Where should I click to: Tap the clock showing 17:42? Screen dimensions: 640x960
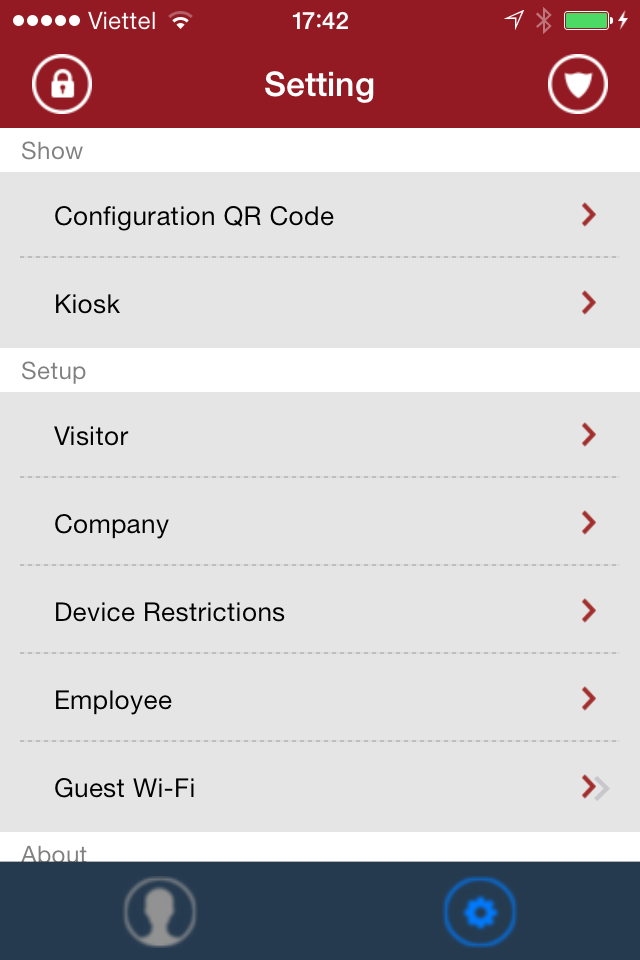(x=320, y=21)
